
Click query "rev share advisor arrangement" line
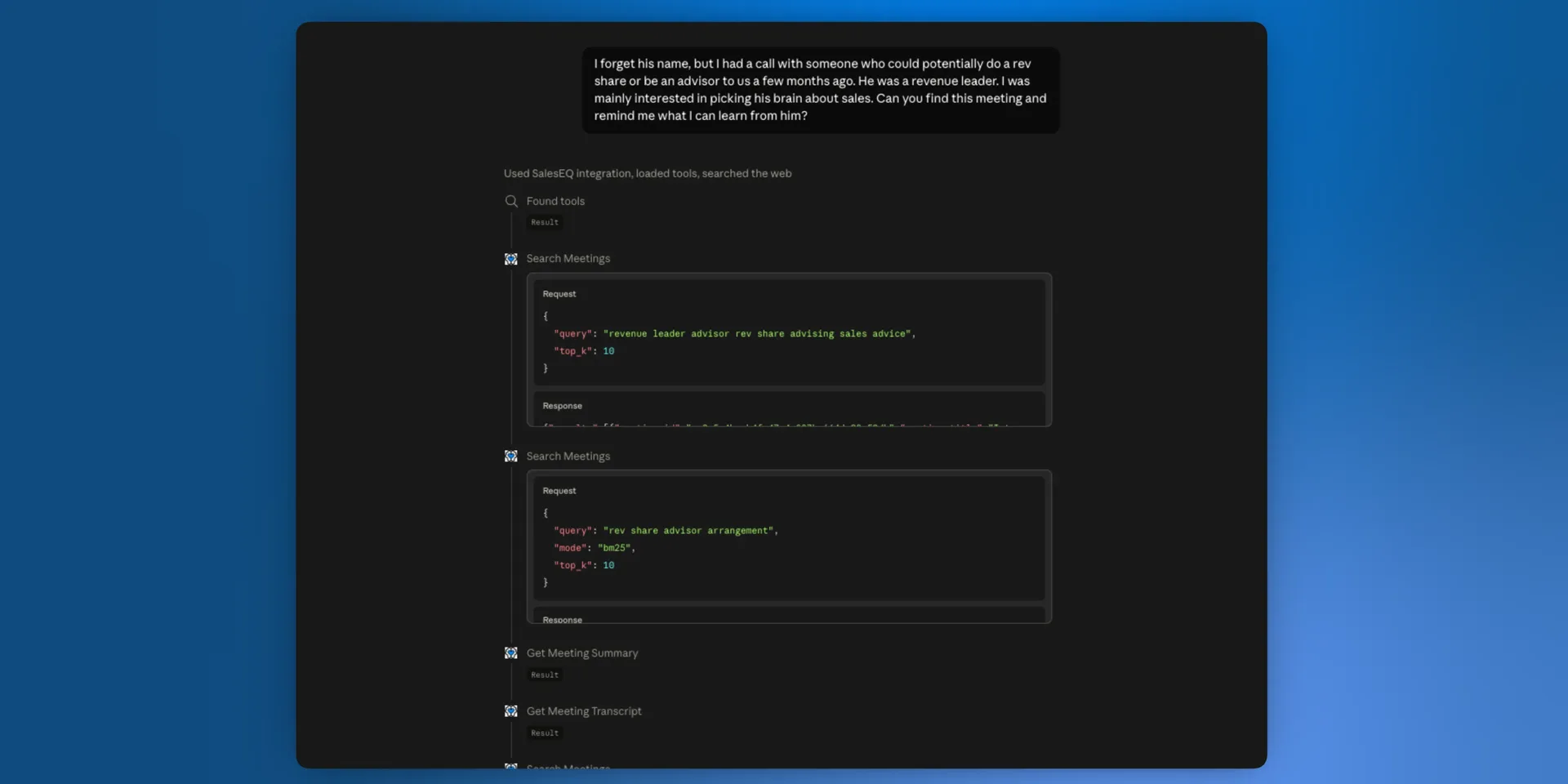point(666,531)
